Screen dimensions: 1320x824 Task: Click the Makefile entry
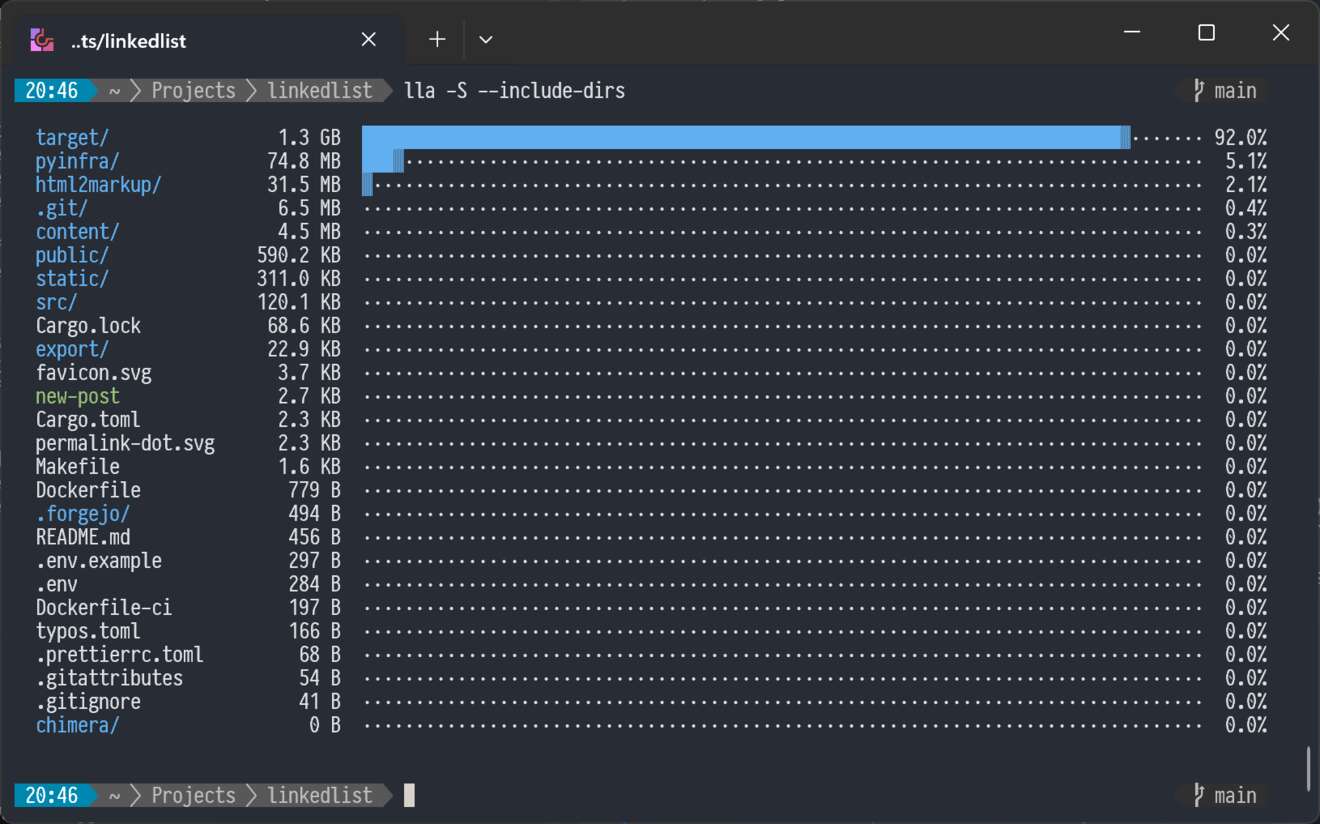pos(78,467)
